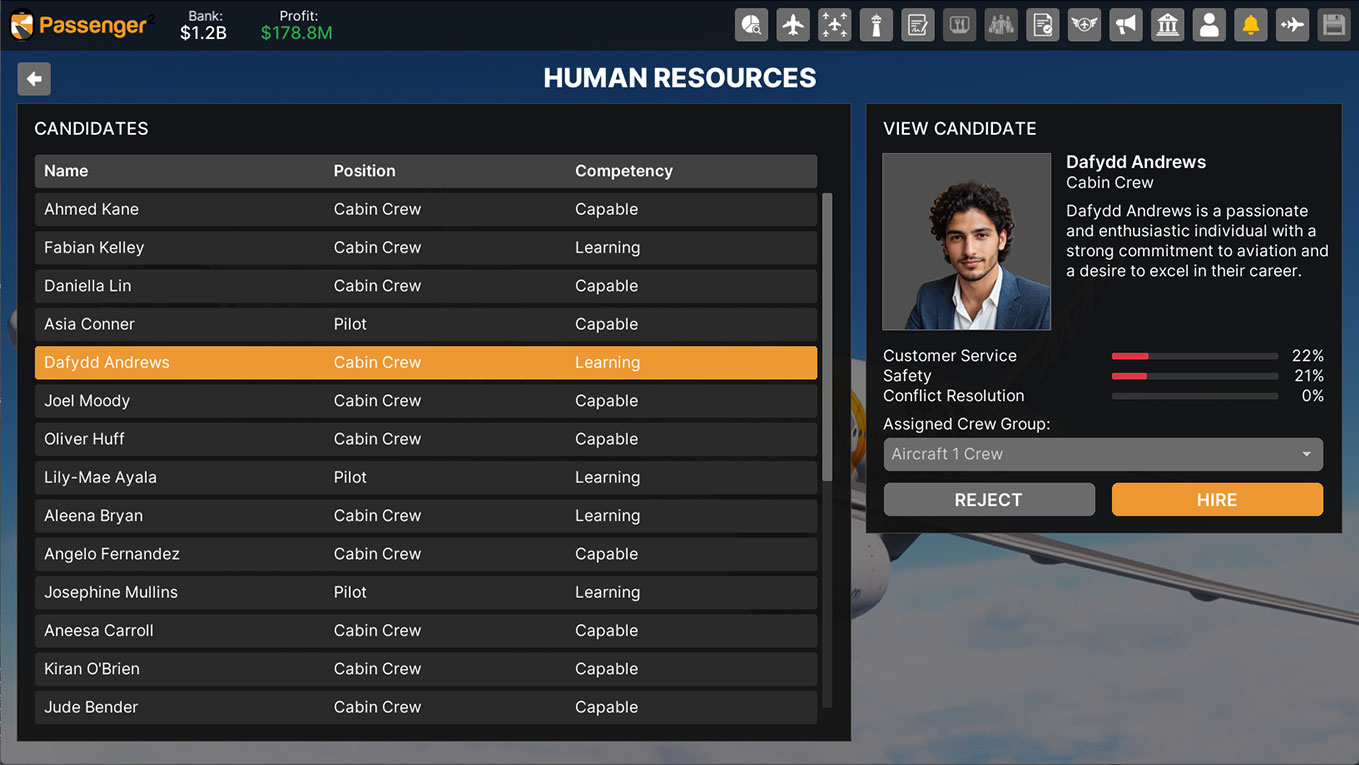Open the single airplane icon
1359x765 pixels.
click(x=793, y=25)
